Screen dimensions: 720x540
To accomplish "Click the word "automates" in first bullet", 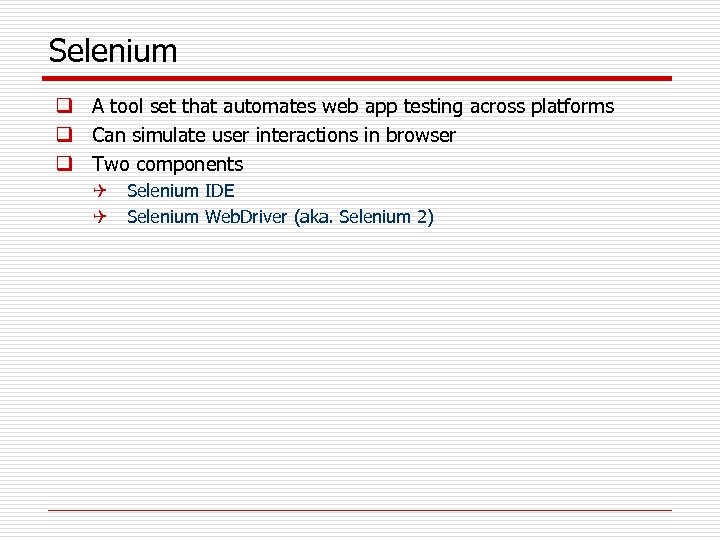I will tap(274, 106).
